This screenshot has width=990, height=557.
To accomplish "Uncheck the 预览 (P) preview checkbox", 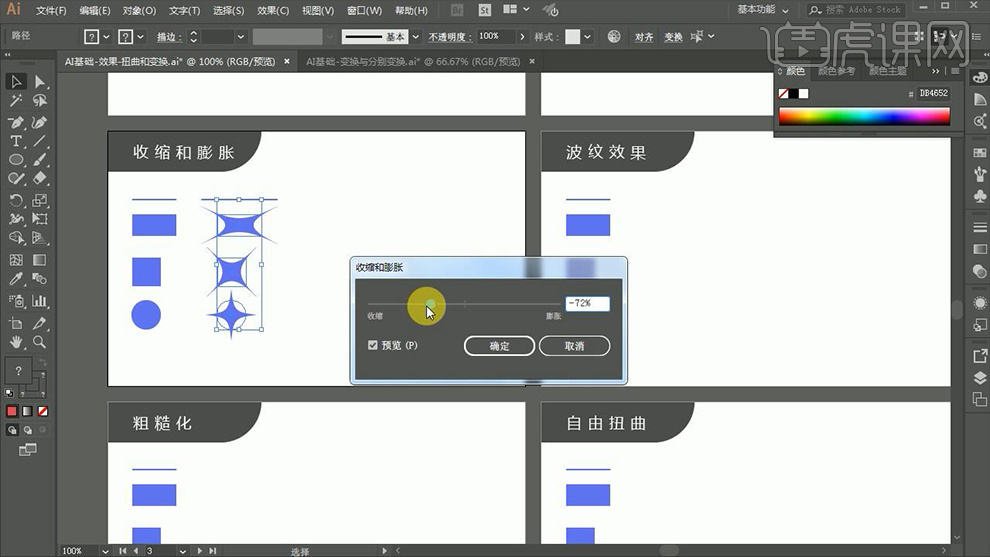I will [373, 345].
